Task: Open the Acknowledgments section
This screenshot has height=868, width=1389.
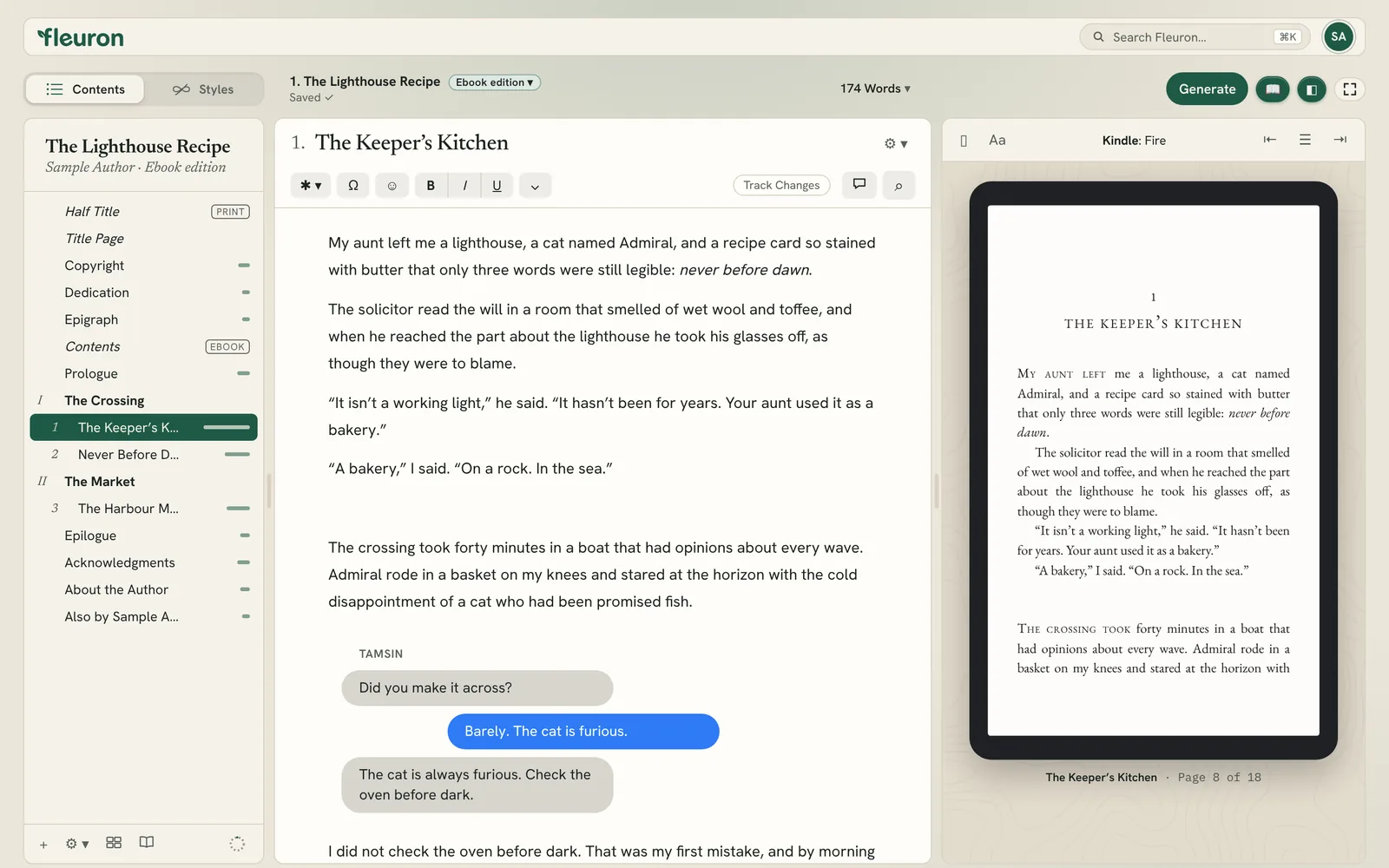Action: pos(144,563)
